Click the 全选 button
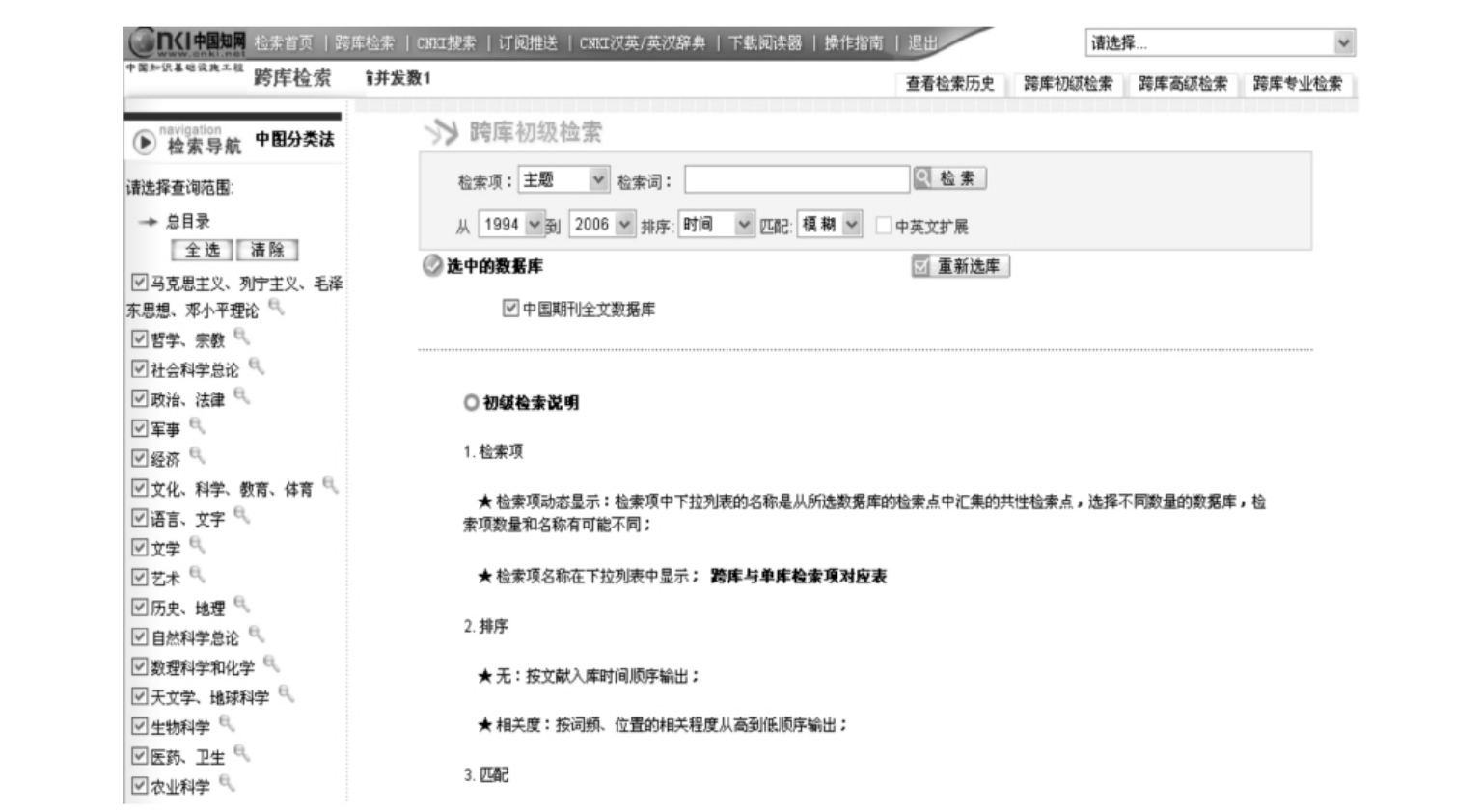This screenshot has height=812, width=1482. click(x=203, y=250)
